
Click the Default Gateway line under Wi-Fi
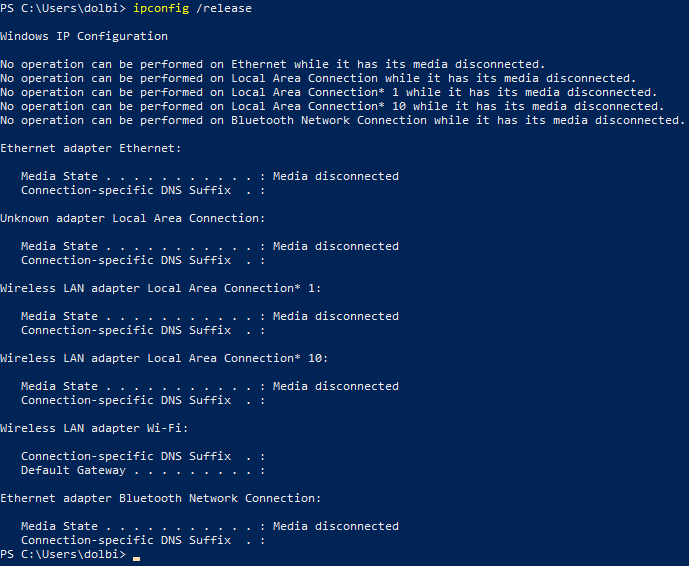tap(73, 470)
